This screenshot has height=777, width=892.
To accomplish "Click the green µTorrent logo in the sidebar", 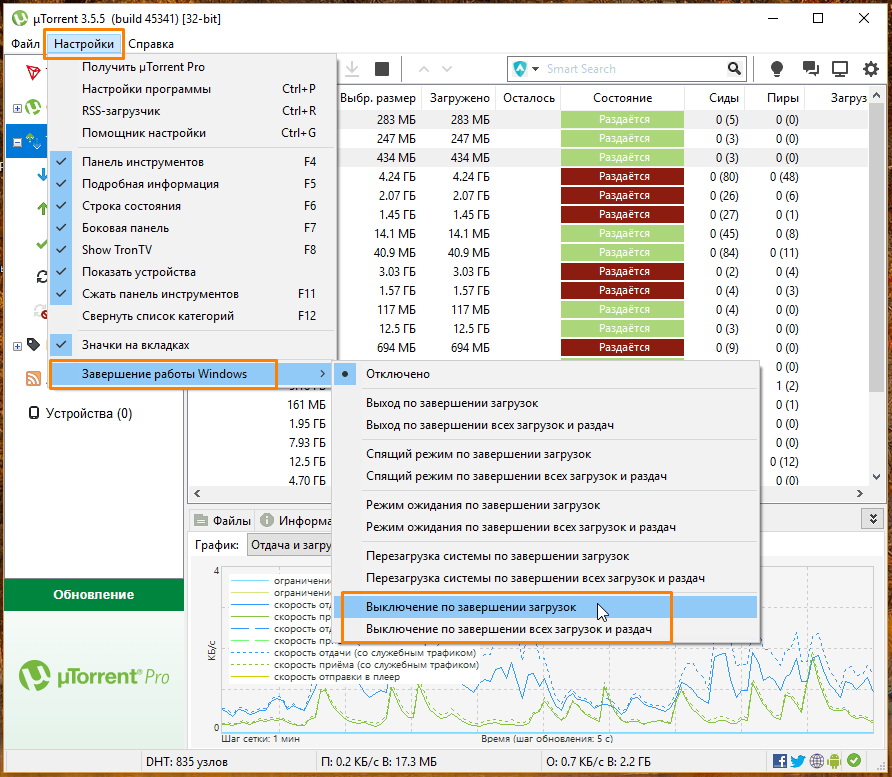I will click(x=34, y=107).
